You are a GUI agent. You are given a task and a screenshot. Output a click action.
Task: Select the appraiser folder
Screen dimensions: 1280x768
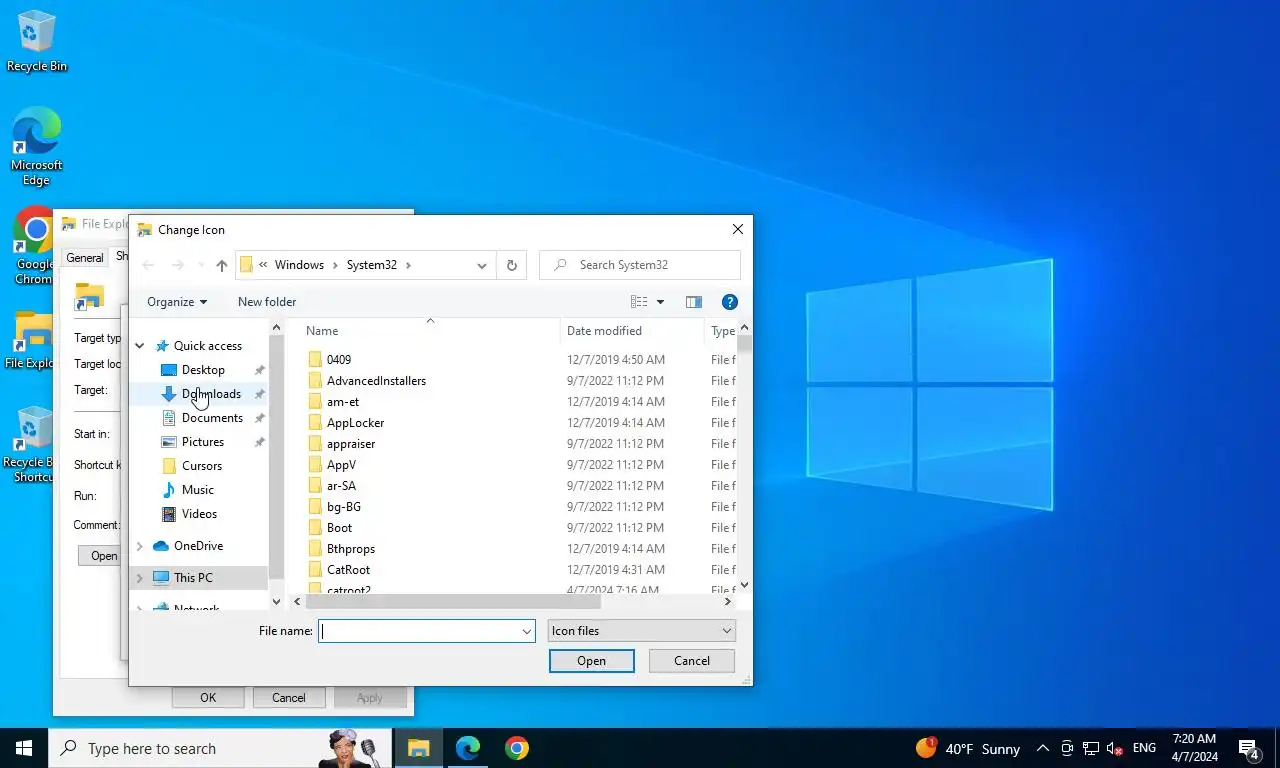click(x=351, y=444)
